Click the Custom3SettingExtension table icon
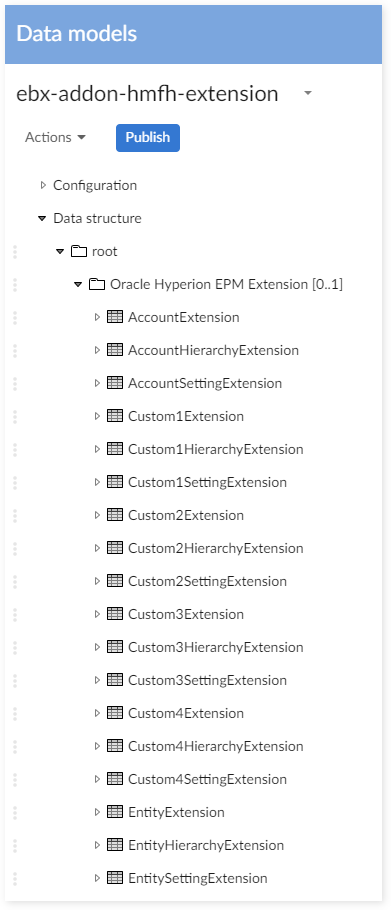391x910 pixels. click(x=115, y=680)
